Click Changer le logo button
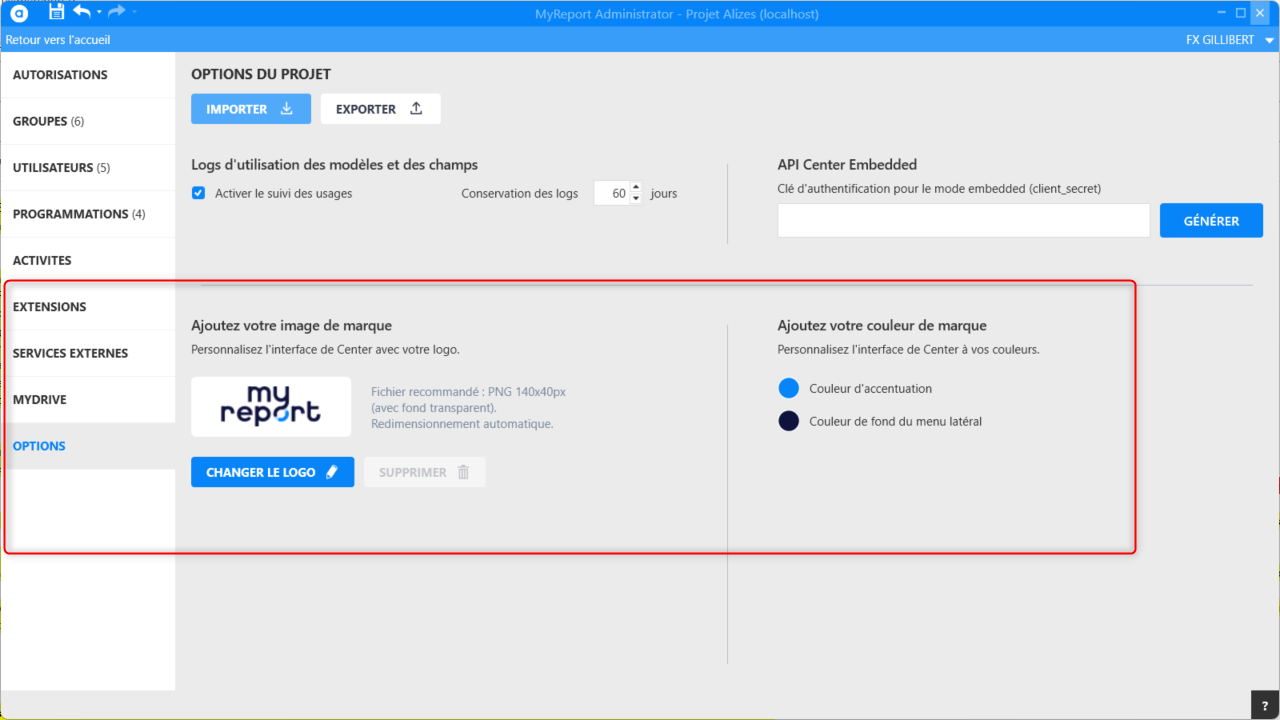Viewport: 1280px width, 720px height. click(272, 472)
